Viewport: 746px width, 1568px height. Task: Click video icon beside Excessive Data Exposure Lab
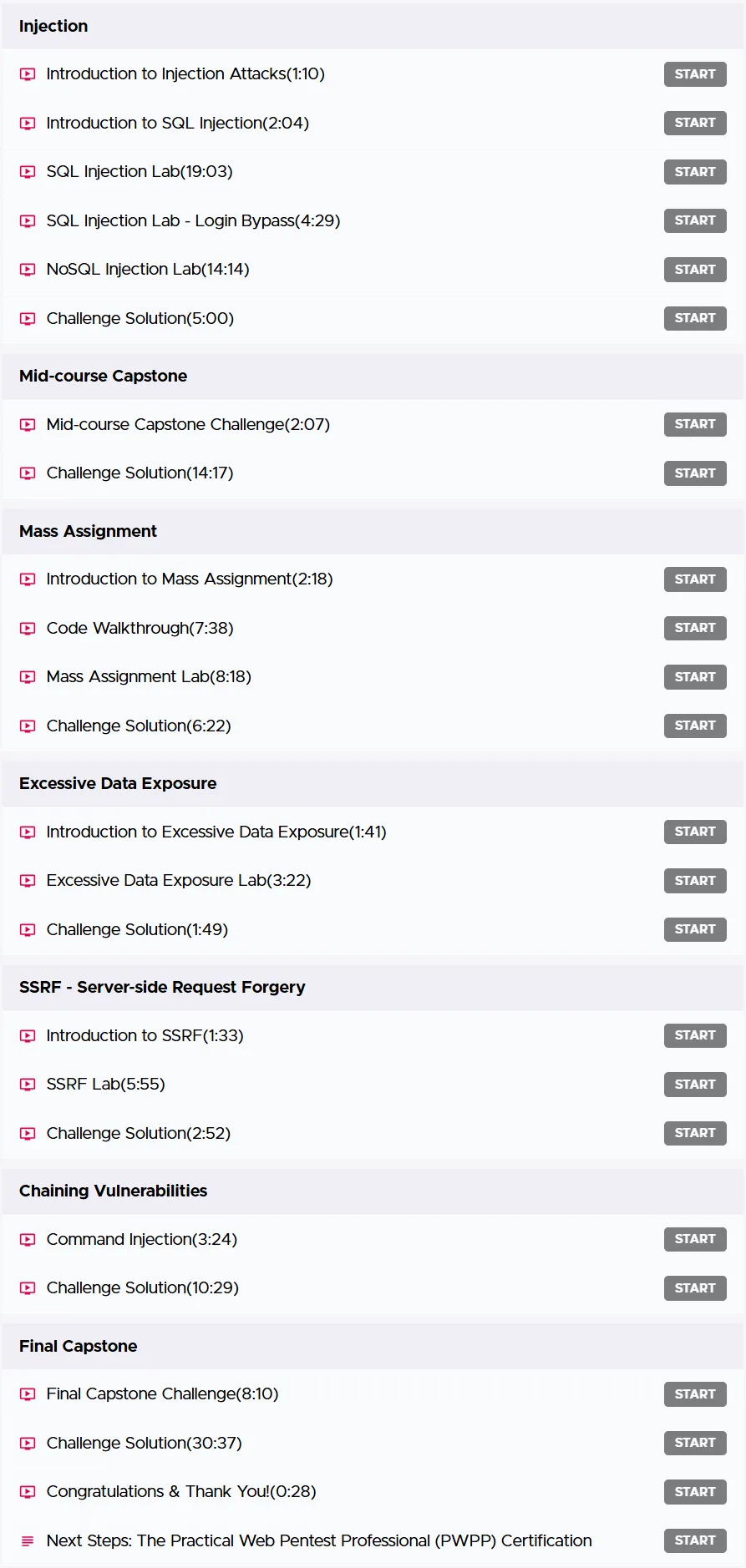(x=28, y=881)
